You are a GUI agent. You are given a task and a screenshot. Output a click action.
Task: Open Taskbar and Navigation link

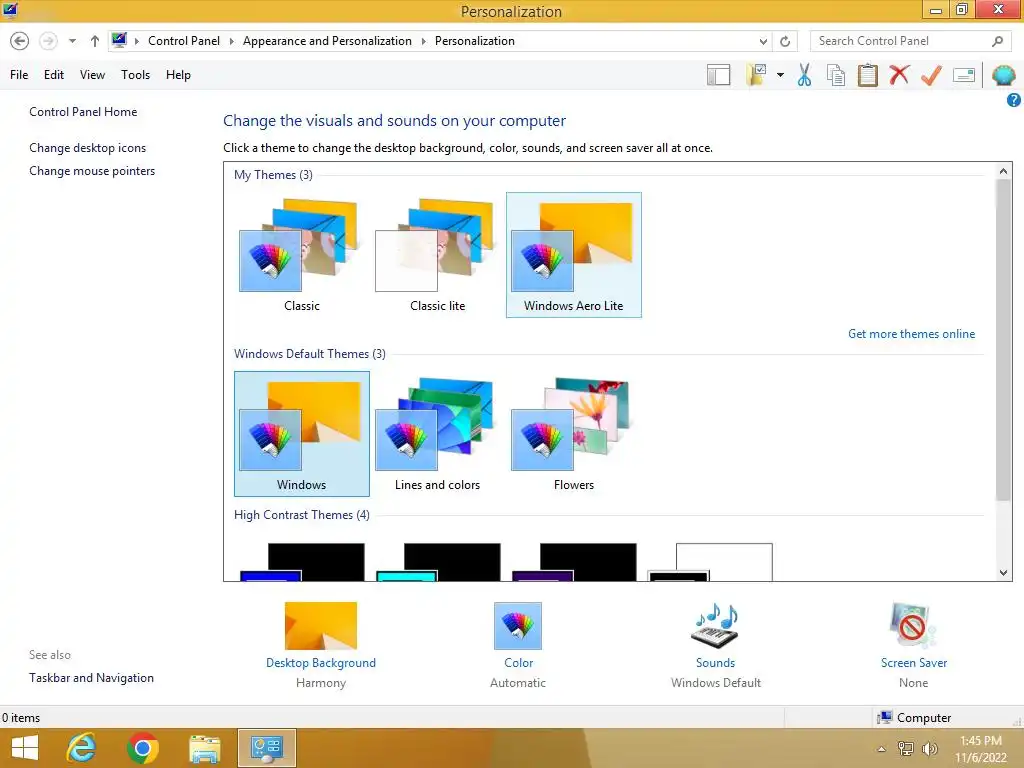pyautogui.click(x=91, y=677)
